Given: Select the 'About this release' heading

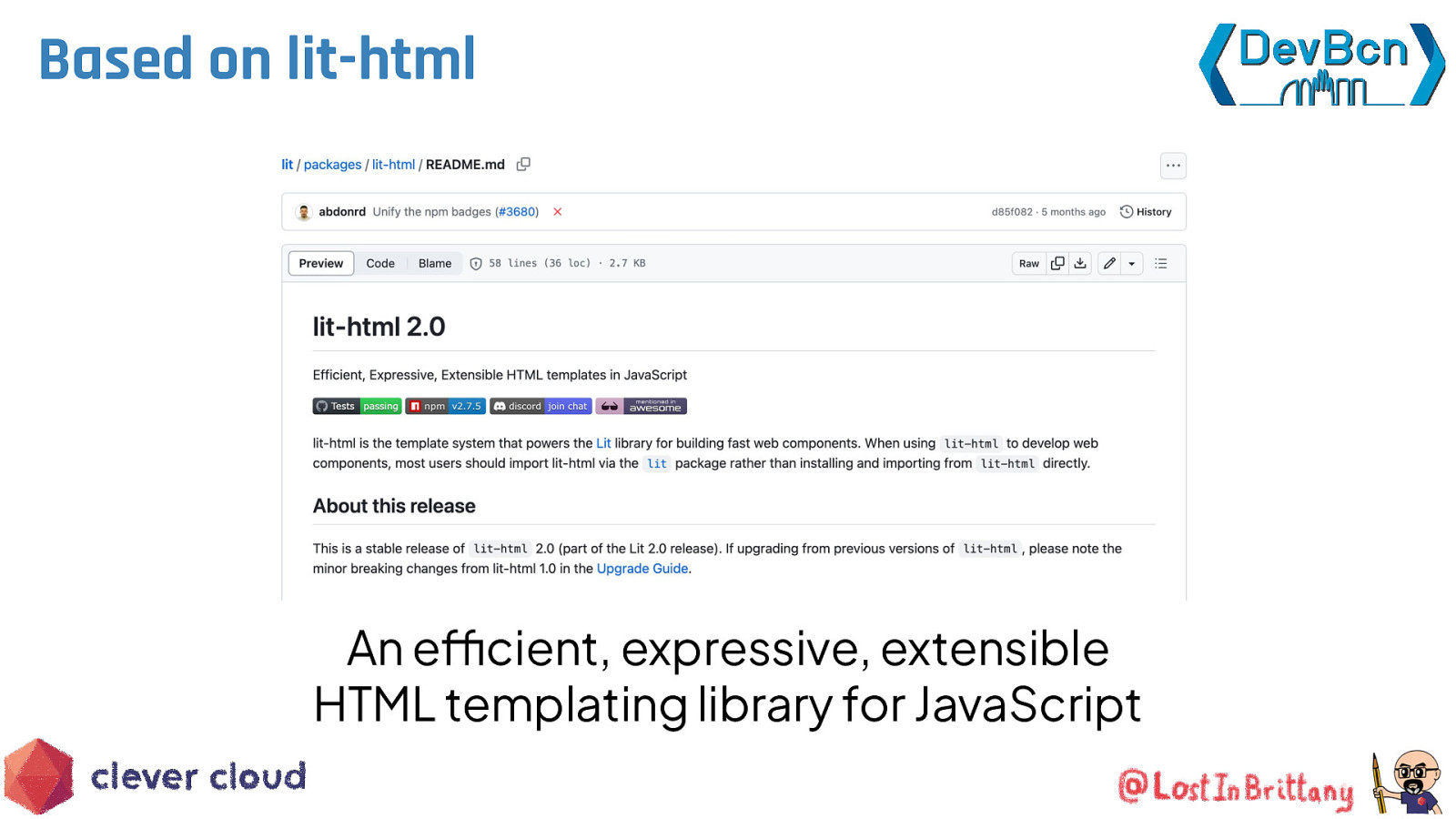Looking at the screenshot, I should [x=394, y=506].
